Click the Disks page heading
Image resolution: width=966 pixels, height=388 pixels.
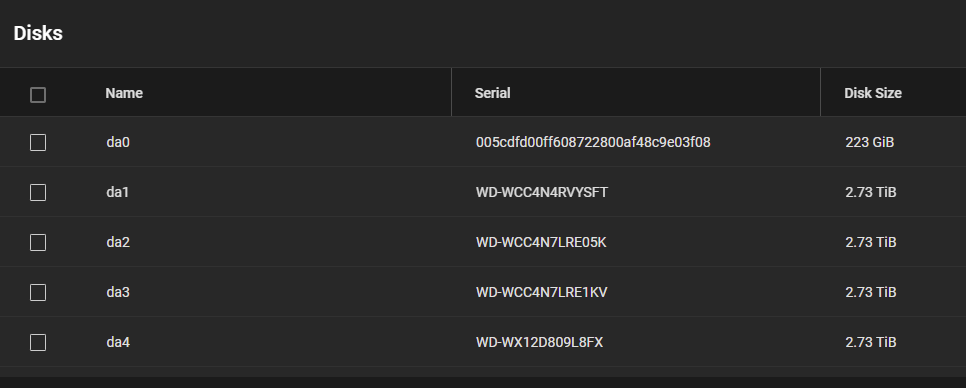coord(38,33)
